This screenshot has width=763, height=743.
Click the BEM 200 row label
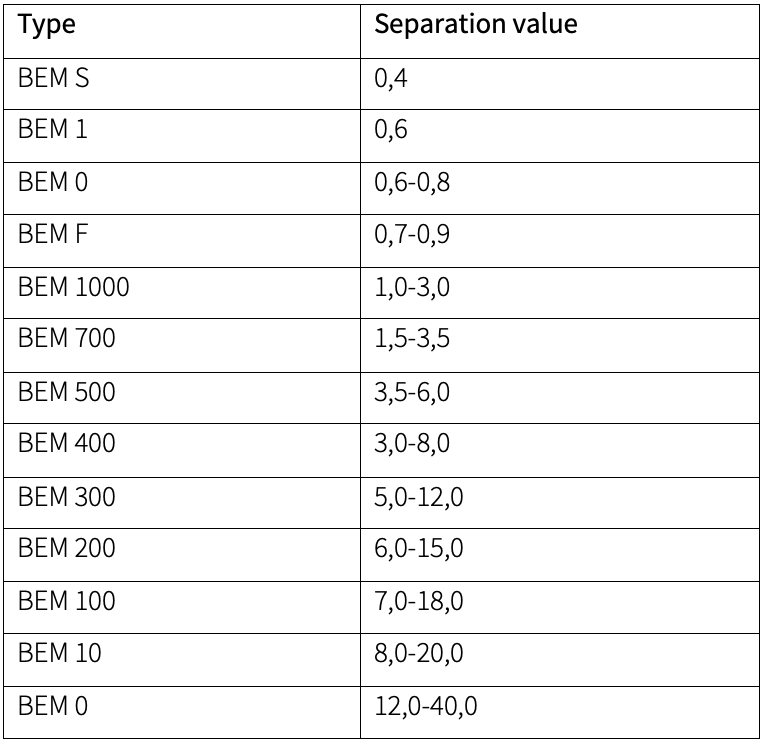[x=67, y=548]
